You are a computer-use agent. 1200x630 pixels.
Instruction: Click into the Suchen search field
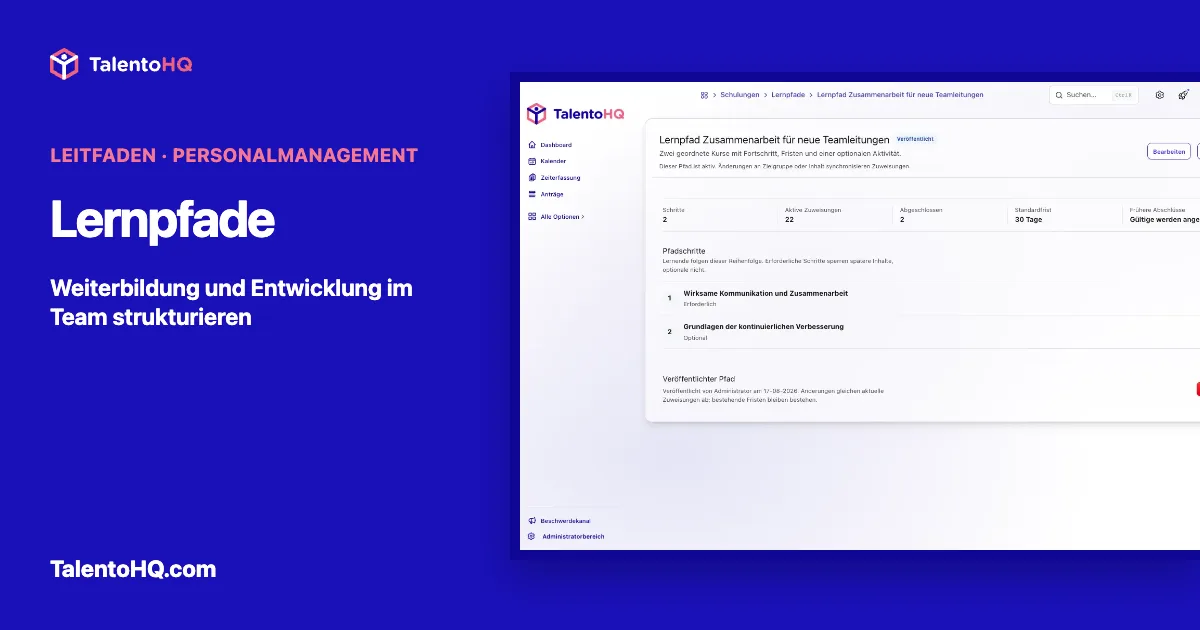[1094, 95]
